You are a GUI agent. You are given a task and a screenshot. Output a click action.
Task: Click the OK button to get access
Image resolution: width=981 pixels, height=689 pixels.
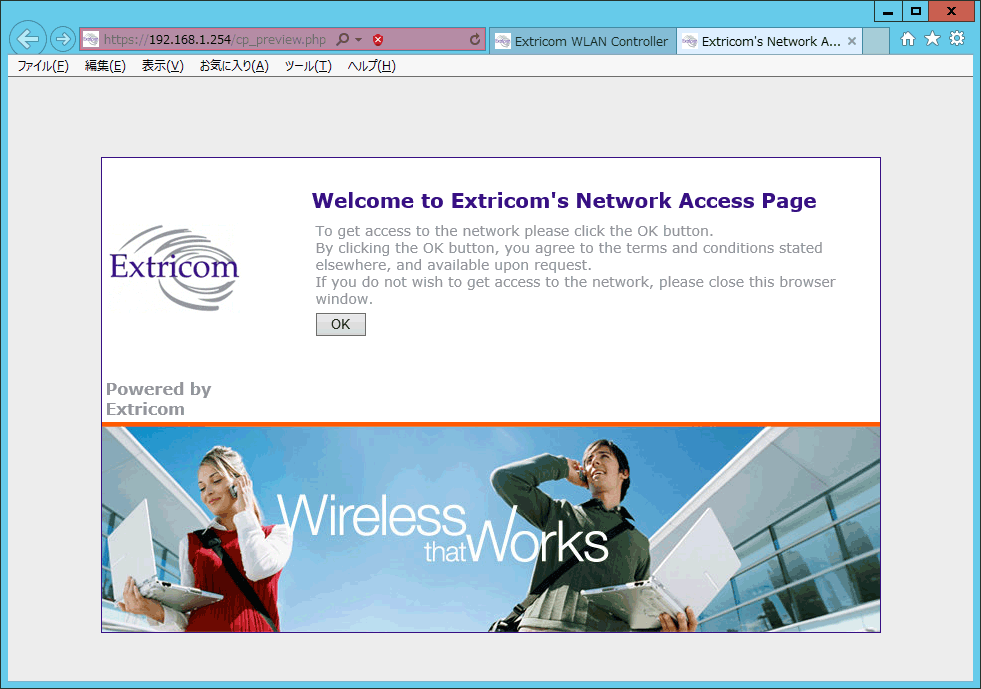341,324
